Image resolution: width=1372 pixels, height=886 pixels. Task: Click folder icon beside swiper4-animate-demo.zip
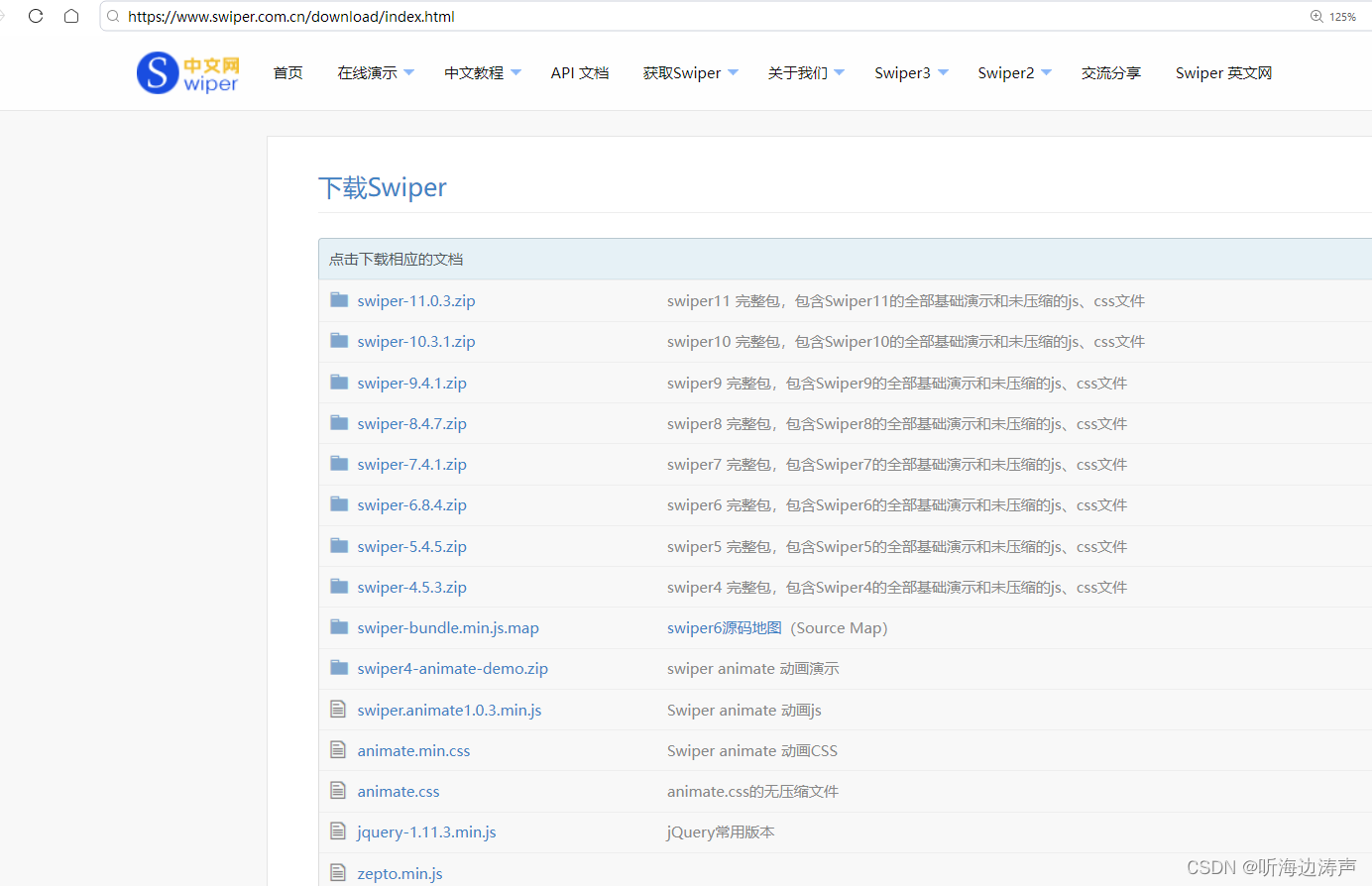pyautogui.click(x=339, y=667)
